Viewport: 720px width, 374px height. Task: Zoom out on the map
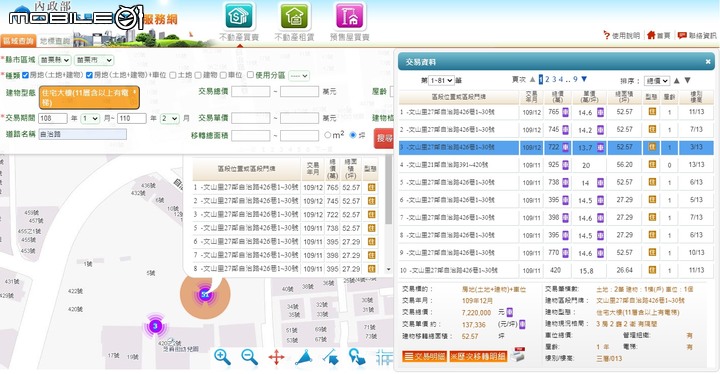click(x=249, y=357)
